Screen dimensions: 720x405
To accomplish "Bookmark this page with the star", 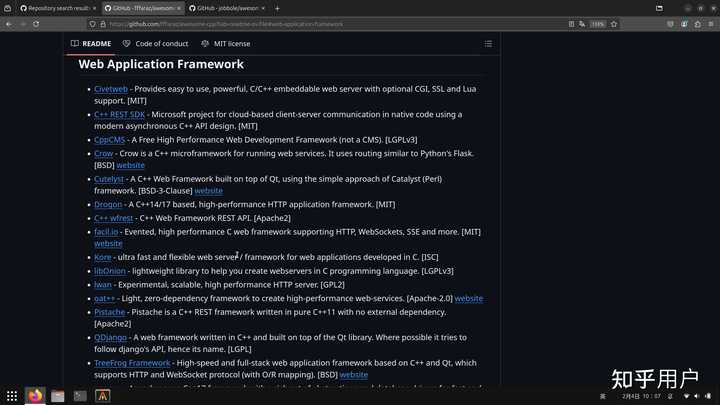I will (x=614, y=24).
